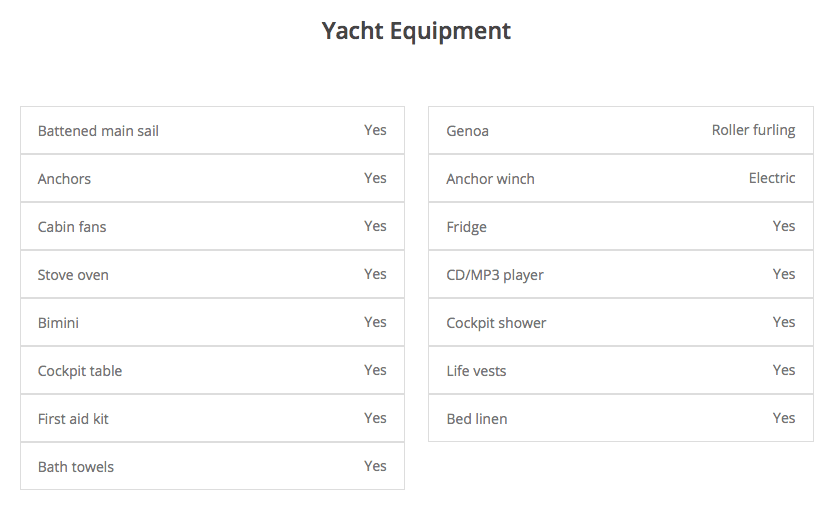The height and width of the screenshot is (517, 831).
Task: Click the Bath towels label
Action: point(76,467)
